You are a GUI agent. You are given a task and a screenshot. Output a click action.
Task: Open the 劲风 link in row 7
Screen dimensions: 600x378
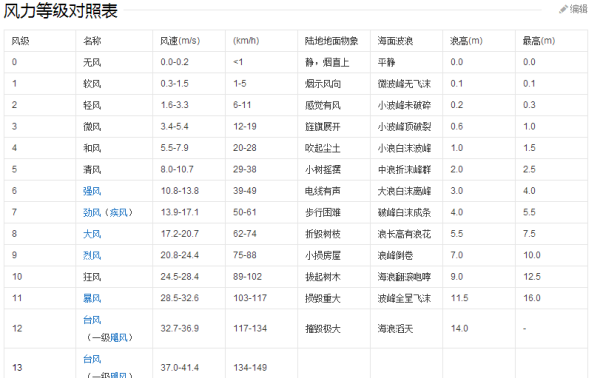[92, 212]
